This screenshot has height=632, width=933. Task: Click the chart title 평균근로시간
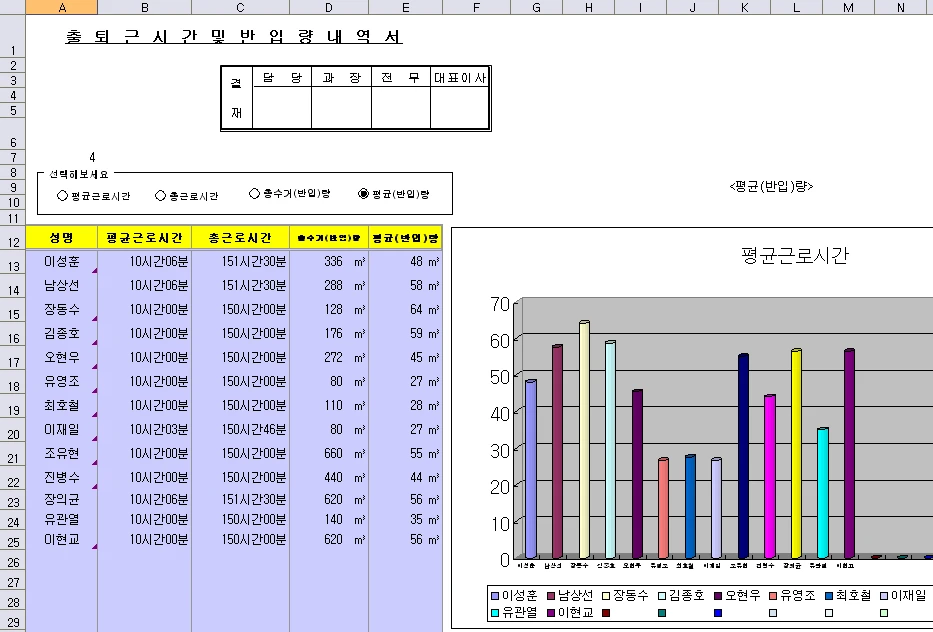click(794, 255)
